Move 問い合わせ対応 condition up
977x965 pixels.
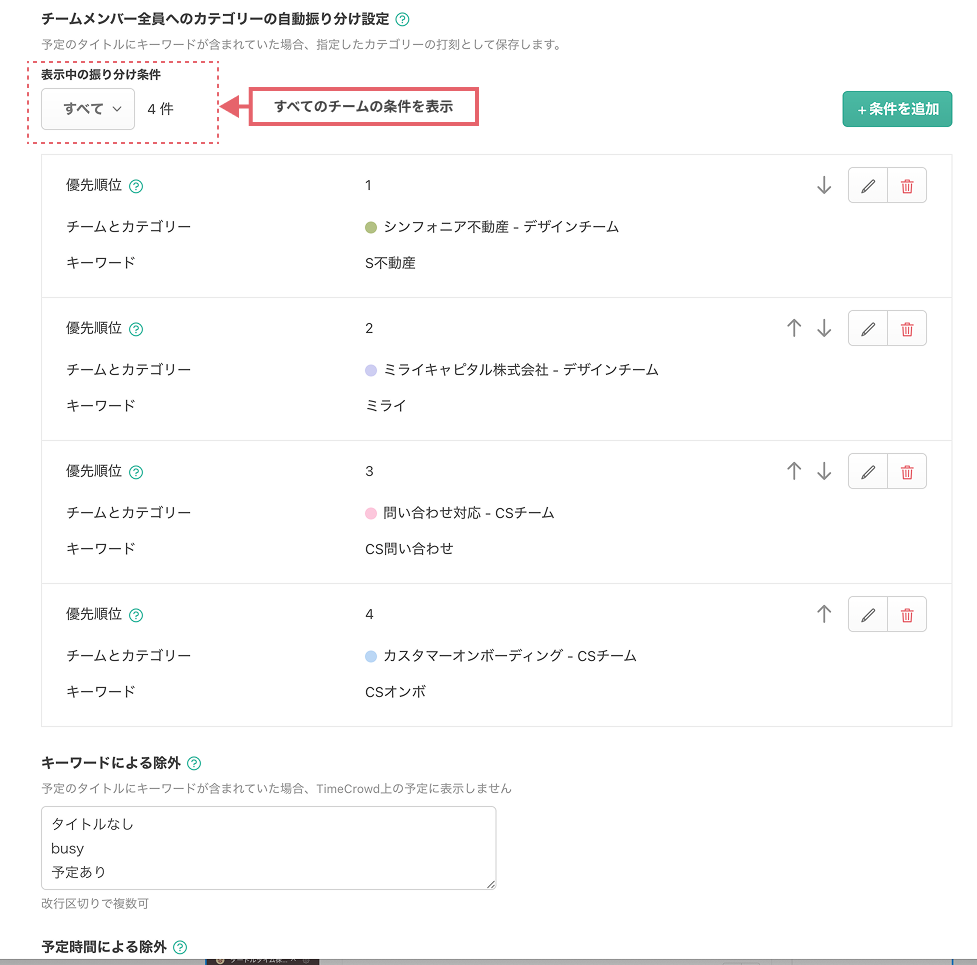794,472
